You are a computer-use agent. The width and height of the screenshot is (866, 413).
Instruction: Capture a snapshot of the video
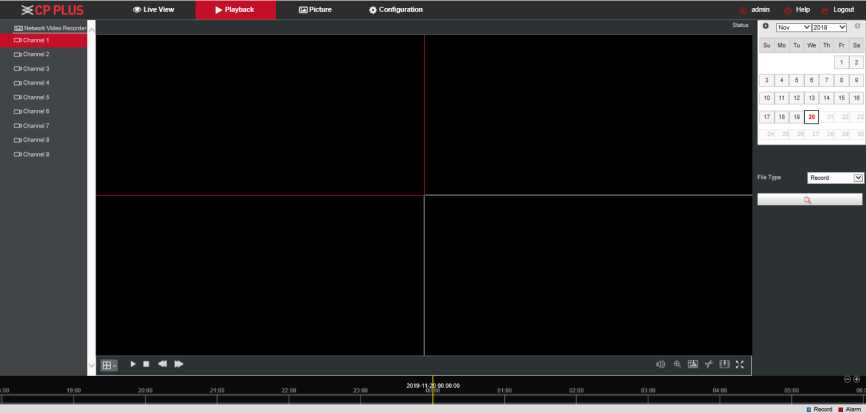(x=693, y=364)
